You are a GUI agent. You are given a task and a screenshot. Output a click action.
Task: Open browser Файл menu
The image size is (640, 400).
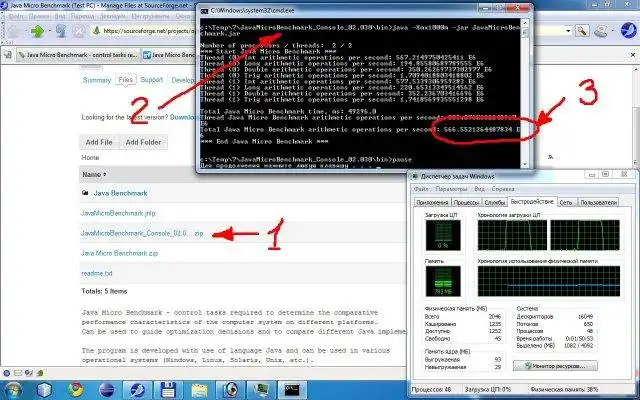click(16, 16)
